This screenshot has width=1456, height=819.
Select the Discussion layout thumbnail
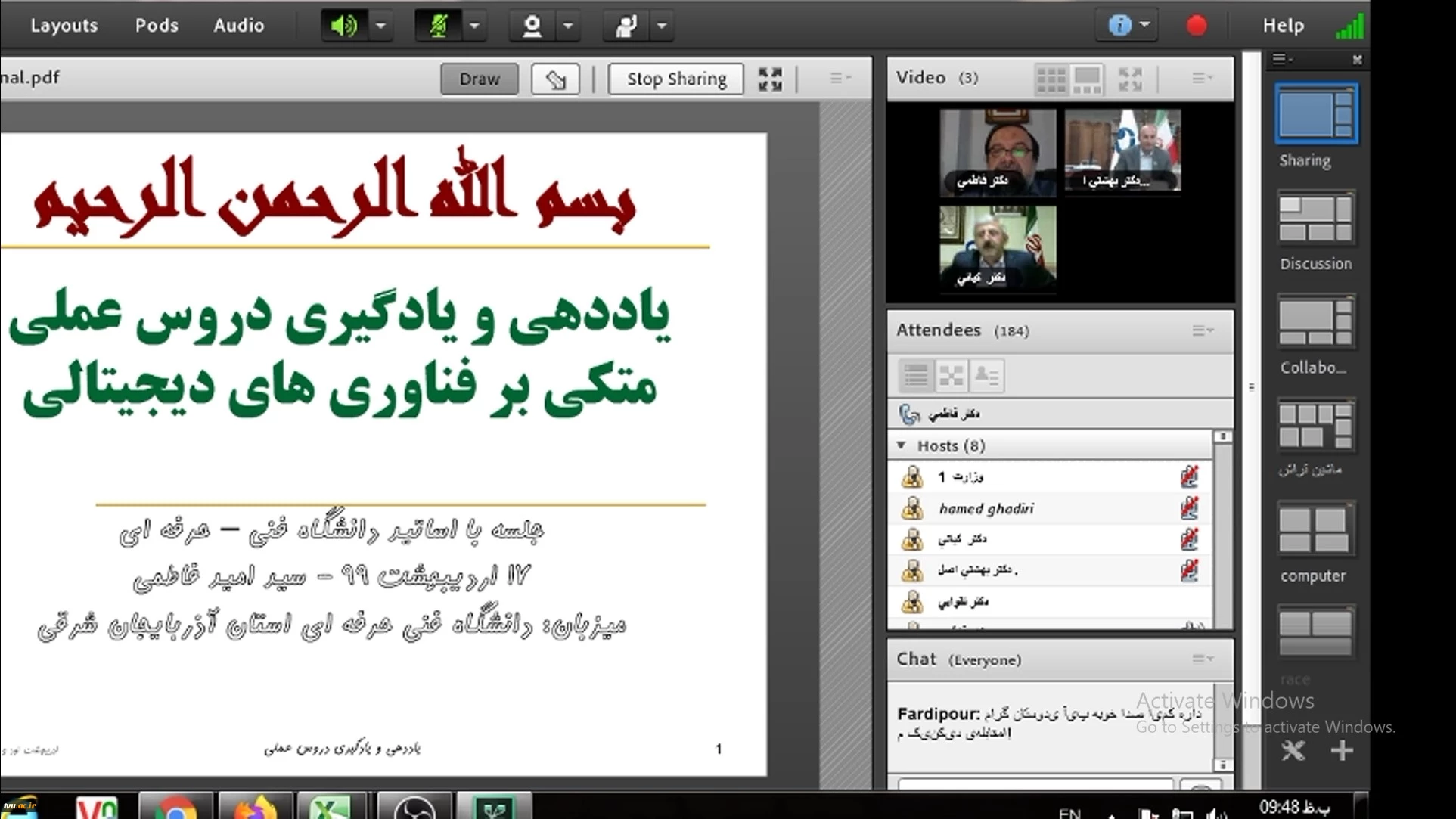(1315, 219)
